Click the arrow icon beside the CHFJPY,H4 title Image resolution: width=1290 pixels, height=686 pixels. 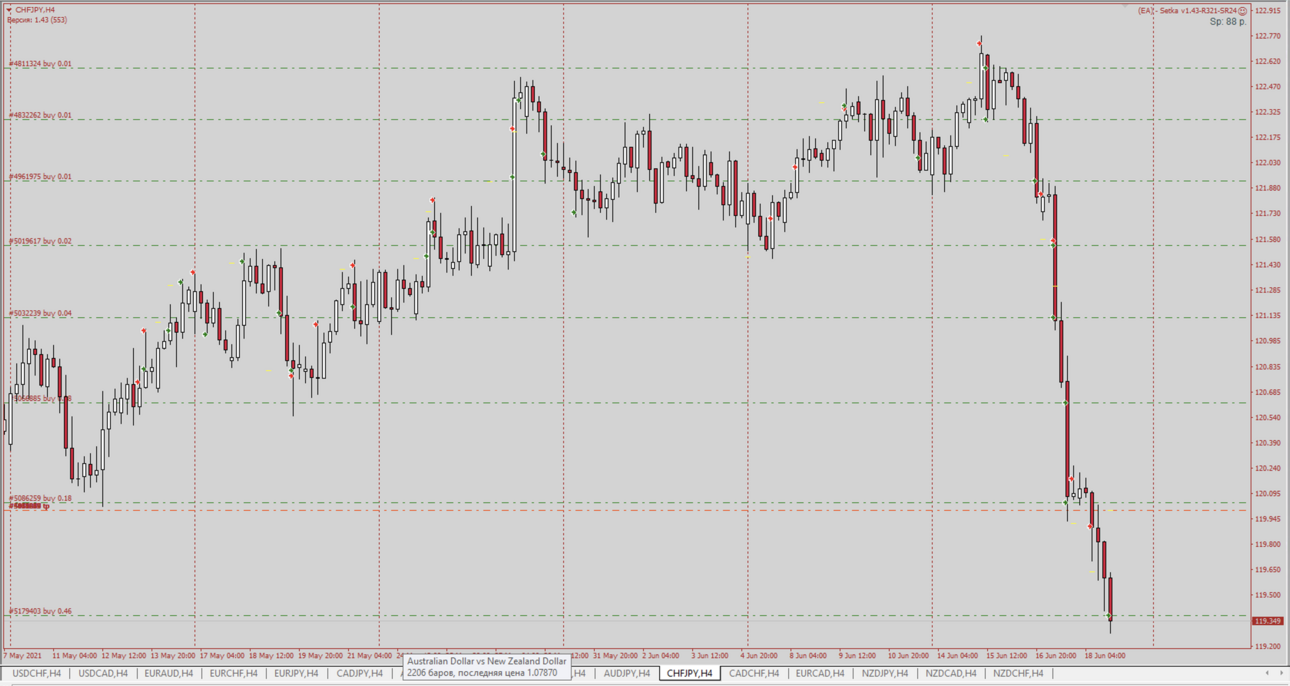(9, 10)
